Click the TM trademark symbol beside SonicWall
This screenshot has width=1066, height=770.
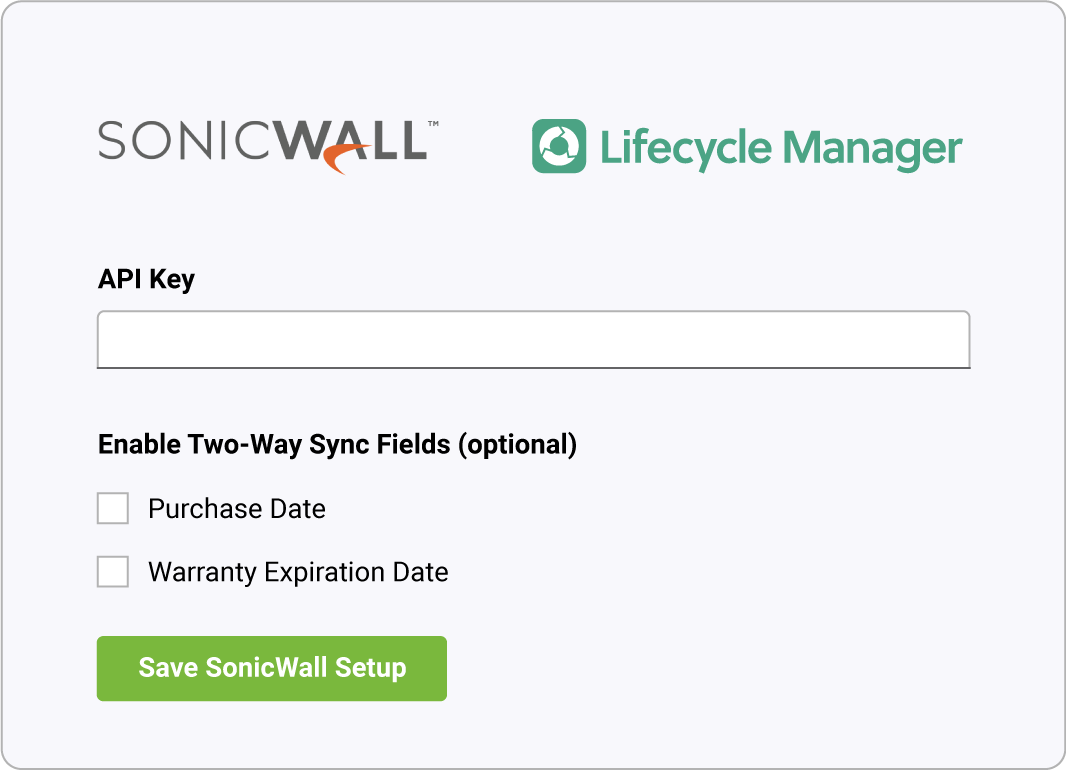tap(433, 124)
